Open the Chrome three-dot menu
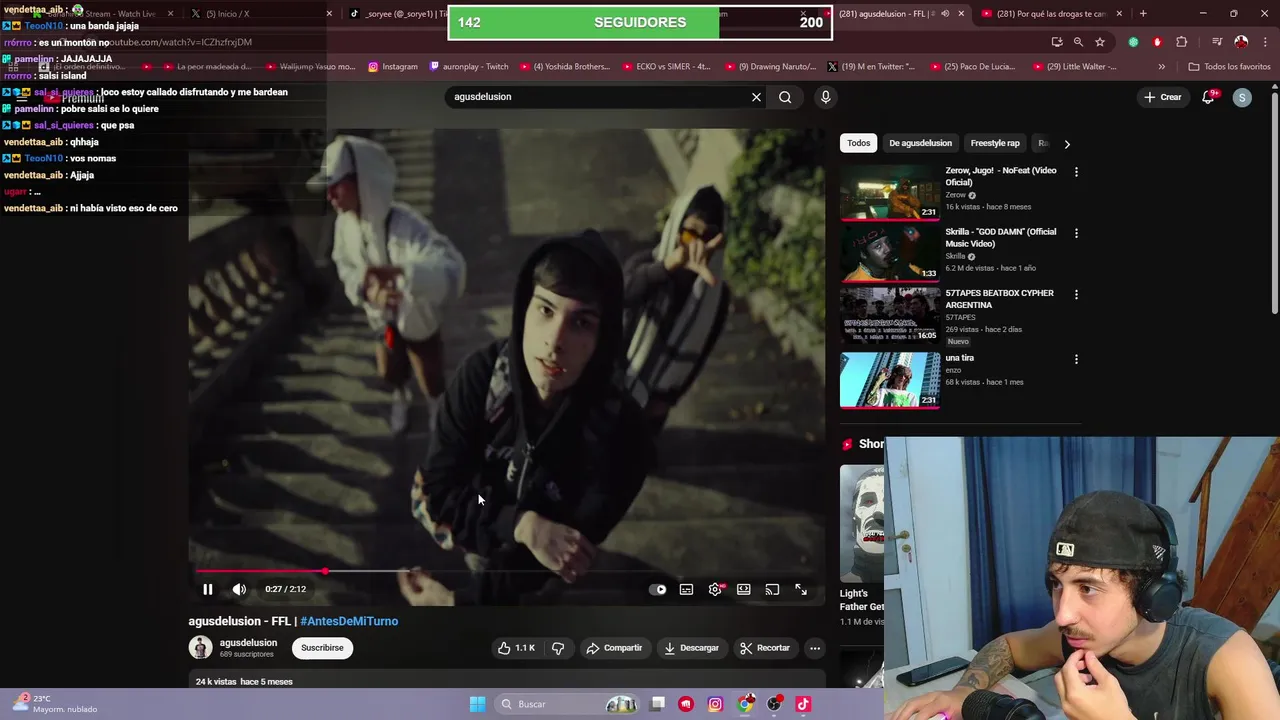The height and width of the screenshot is (720, 1280). [1265, 42]
